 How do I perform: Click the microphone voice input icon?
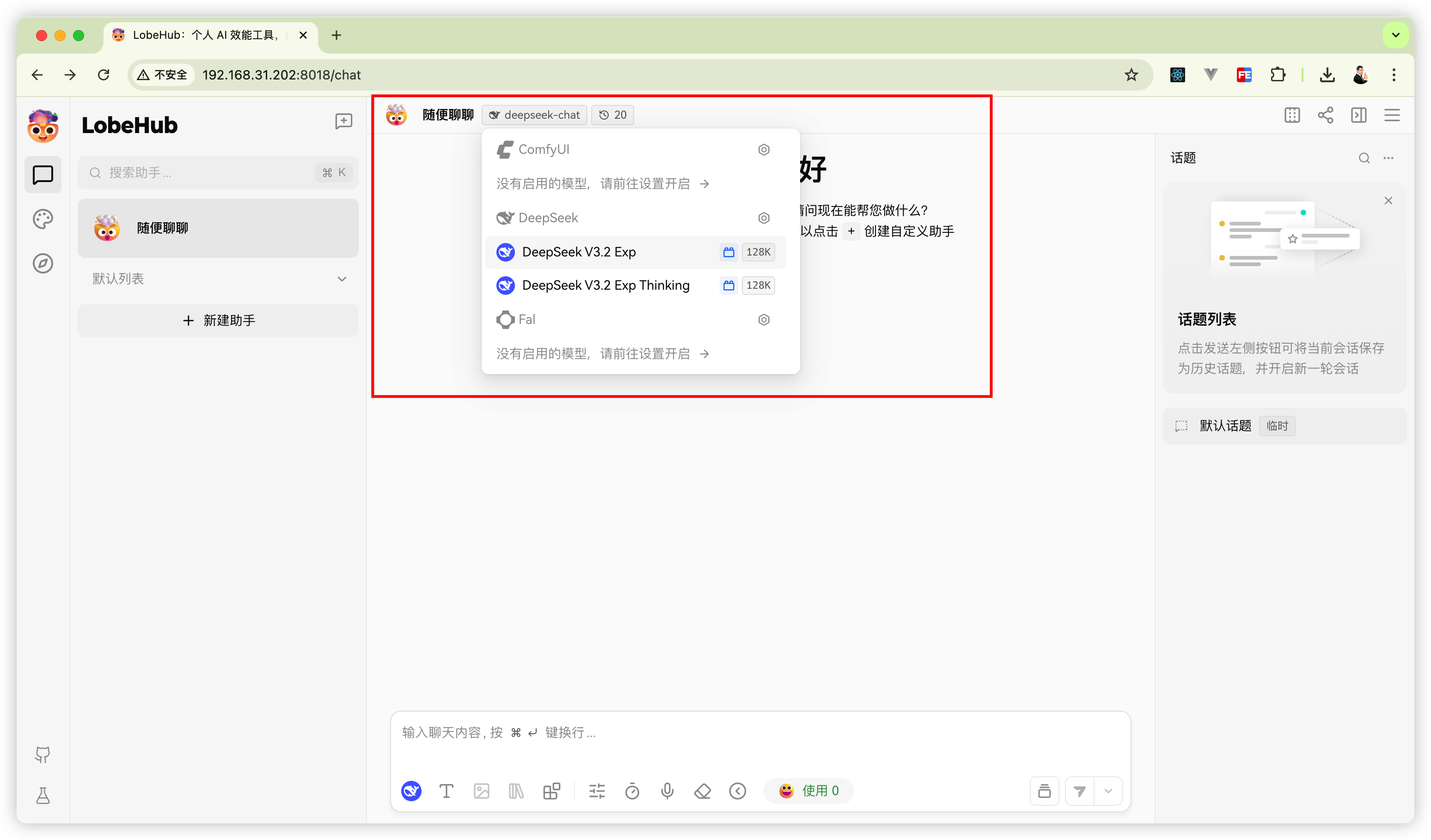tap(667, 791)
